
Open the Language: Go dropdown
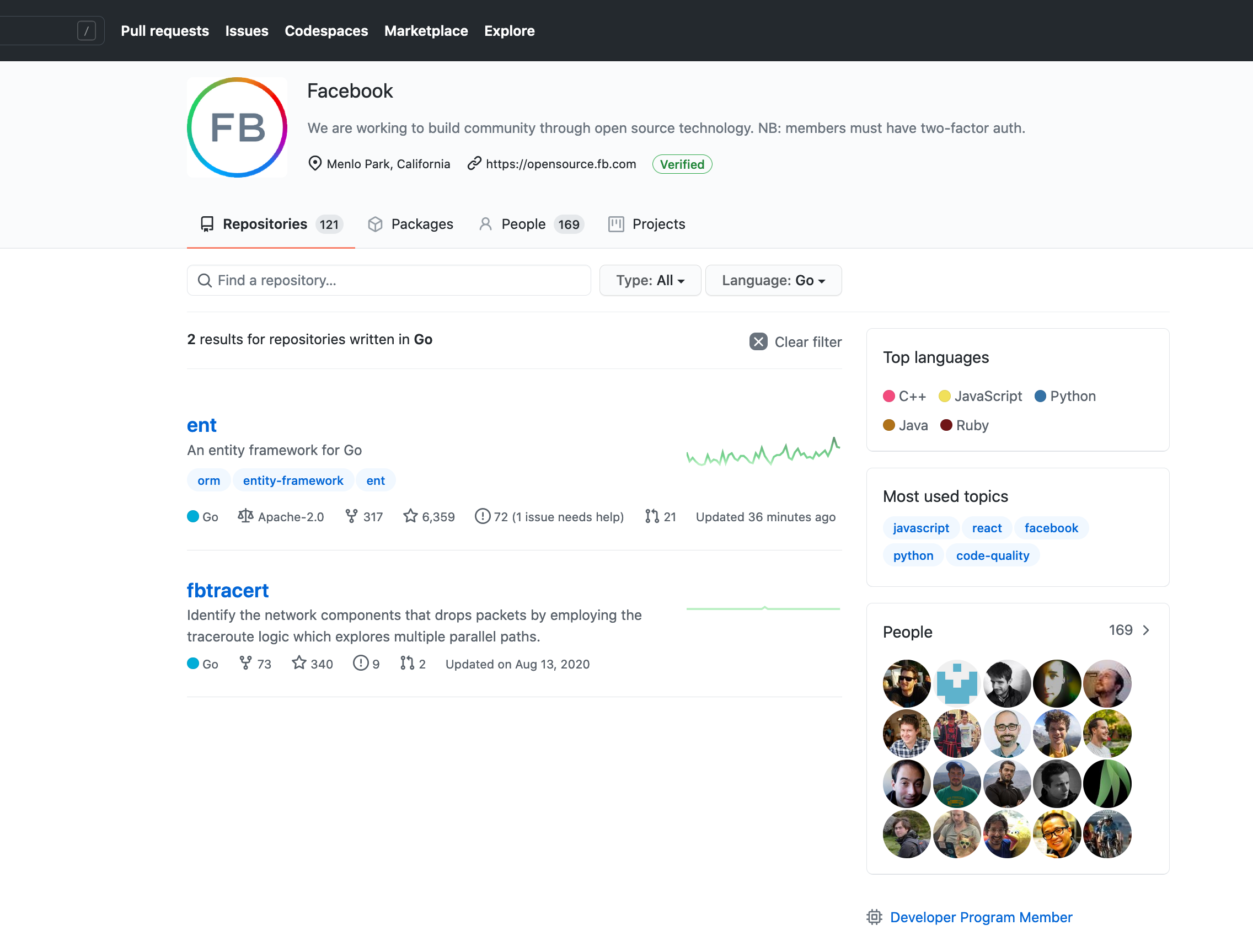coord(773,280)
